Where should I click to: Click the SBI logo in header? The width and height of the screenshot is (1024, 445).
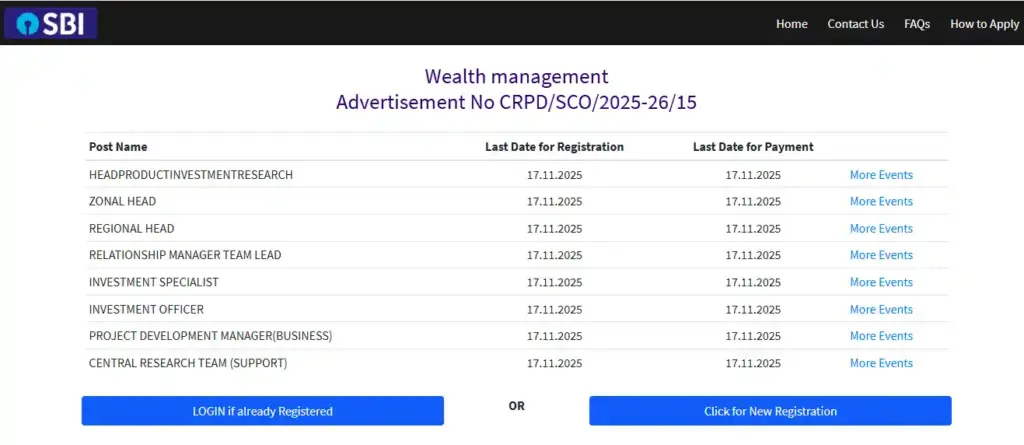click(x=50, y=23)
